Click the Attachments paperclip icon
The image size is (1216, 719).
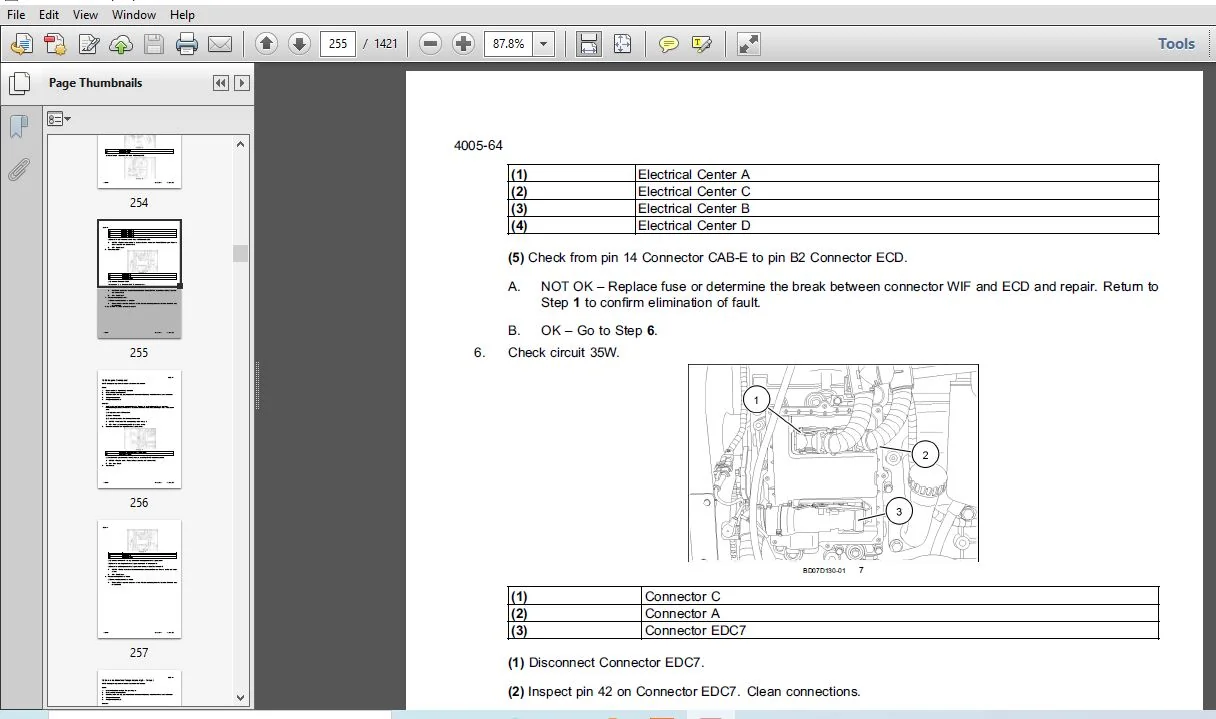coord(18,170)
